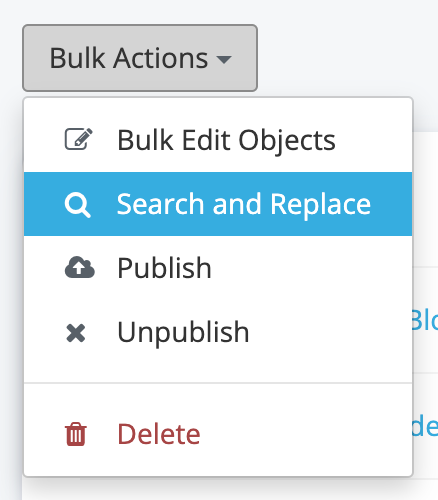The height and width of the screenshot is (500, 438).
Task: Open the Bulk Actions dropdown button
Action: tap(140, 58)
